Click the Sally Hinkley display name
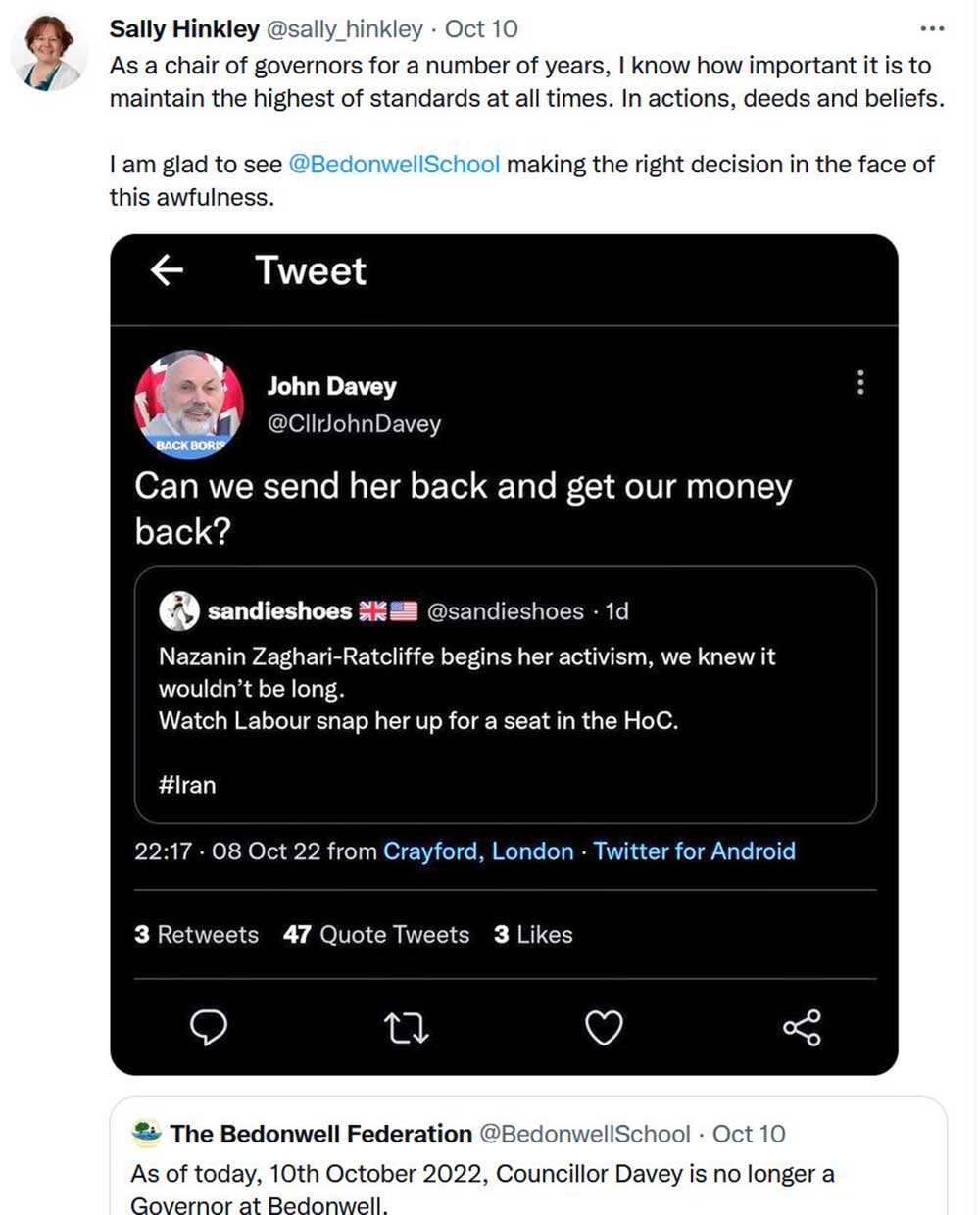The height and width of the screenshot is (1215, 980). [184, 28]
